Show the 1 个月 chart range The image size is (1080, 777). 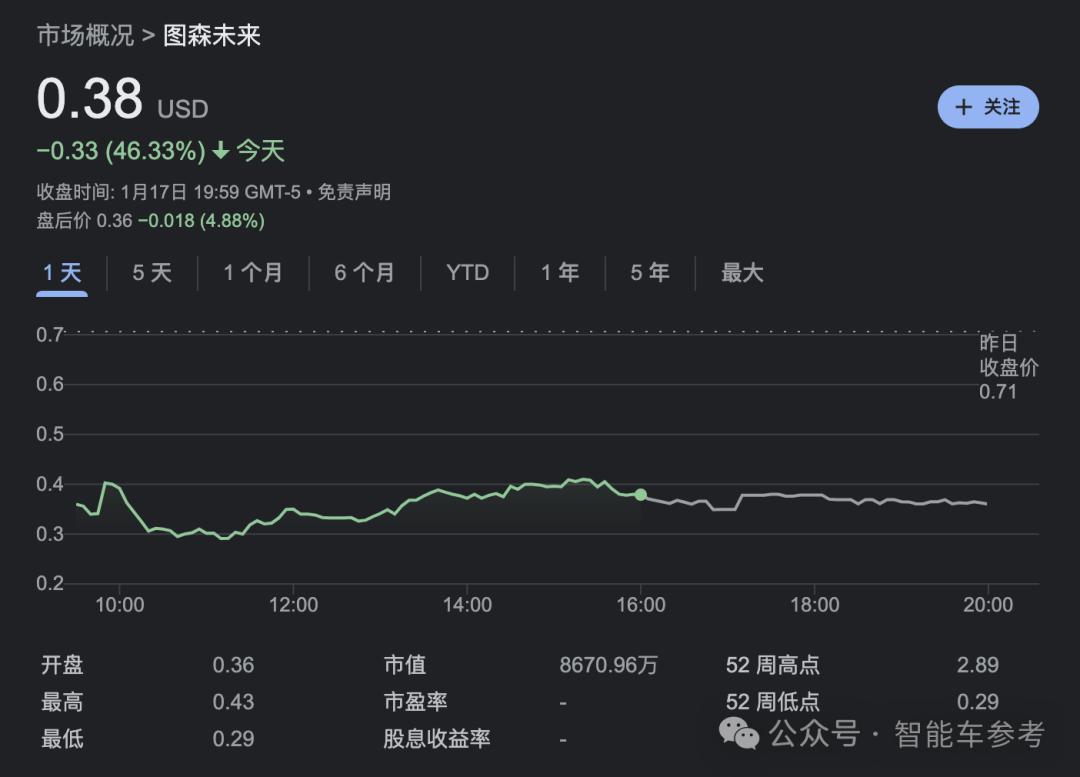coord(252,273)
